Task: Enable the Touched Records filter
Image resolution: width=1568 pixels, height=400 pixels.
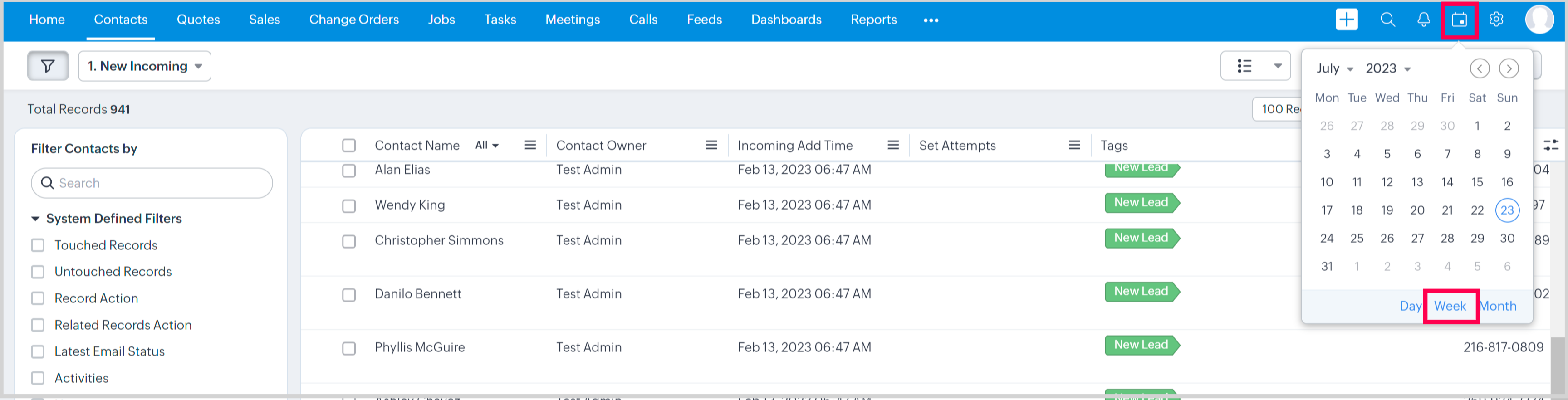Action: click(x=38, y=245)
